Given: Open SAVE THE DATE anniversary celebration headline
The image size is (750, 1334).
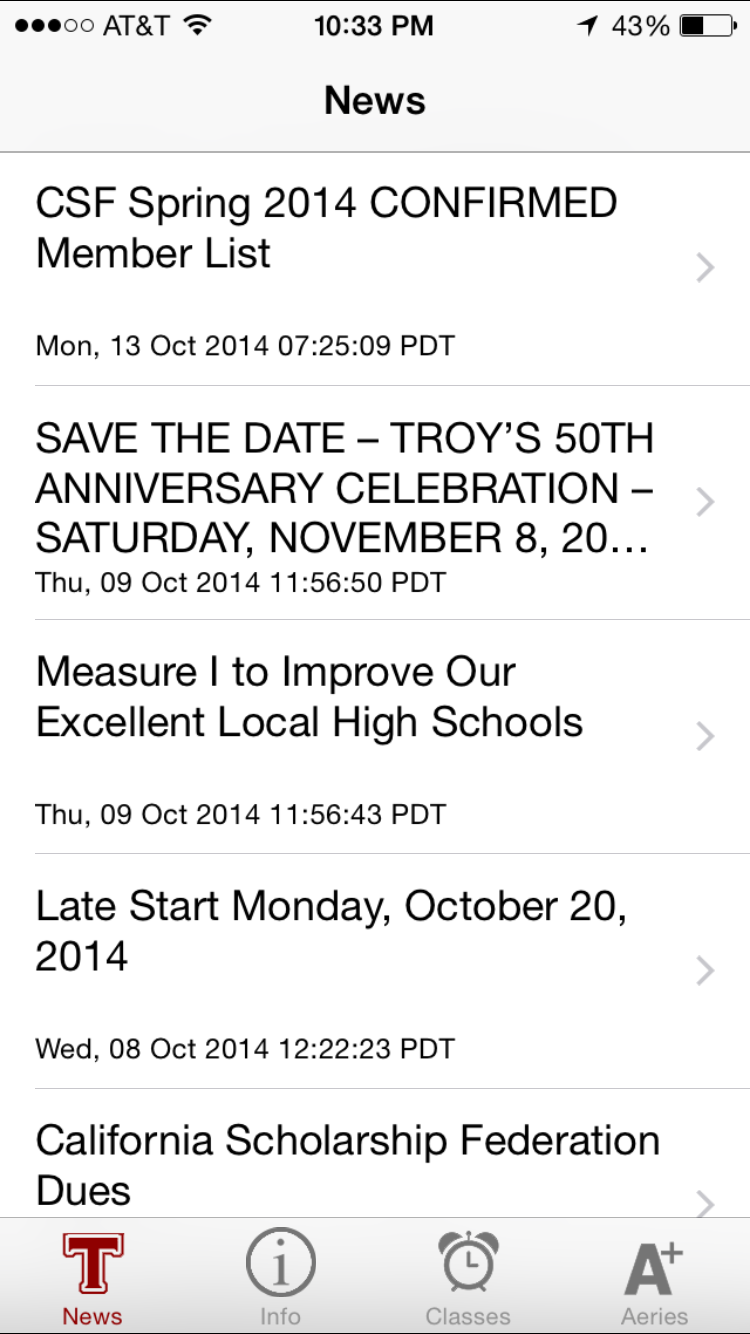Looking at the screenshot, I should [345, 488].
